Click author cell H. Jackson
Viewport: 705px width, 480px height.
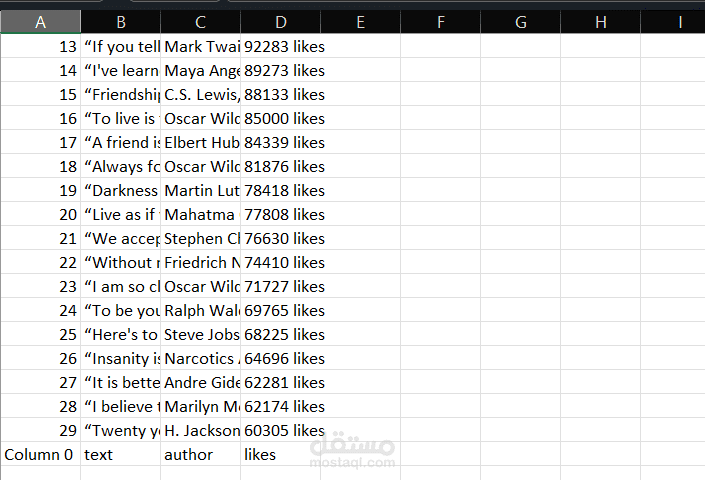(x=201, y=430)
